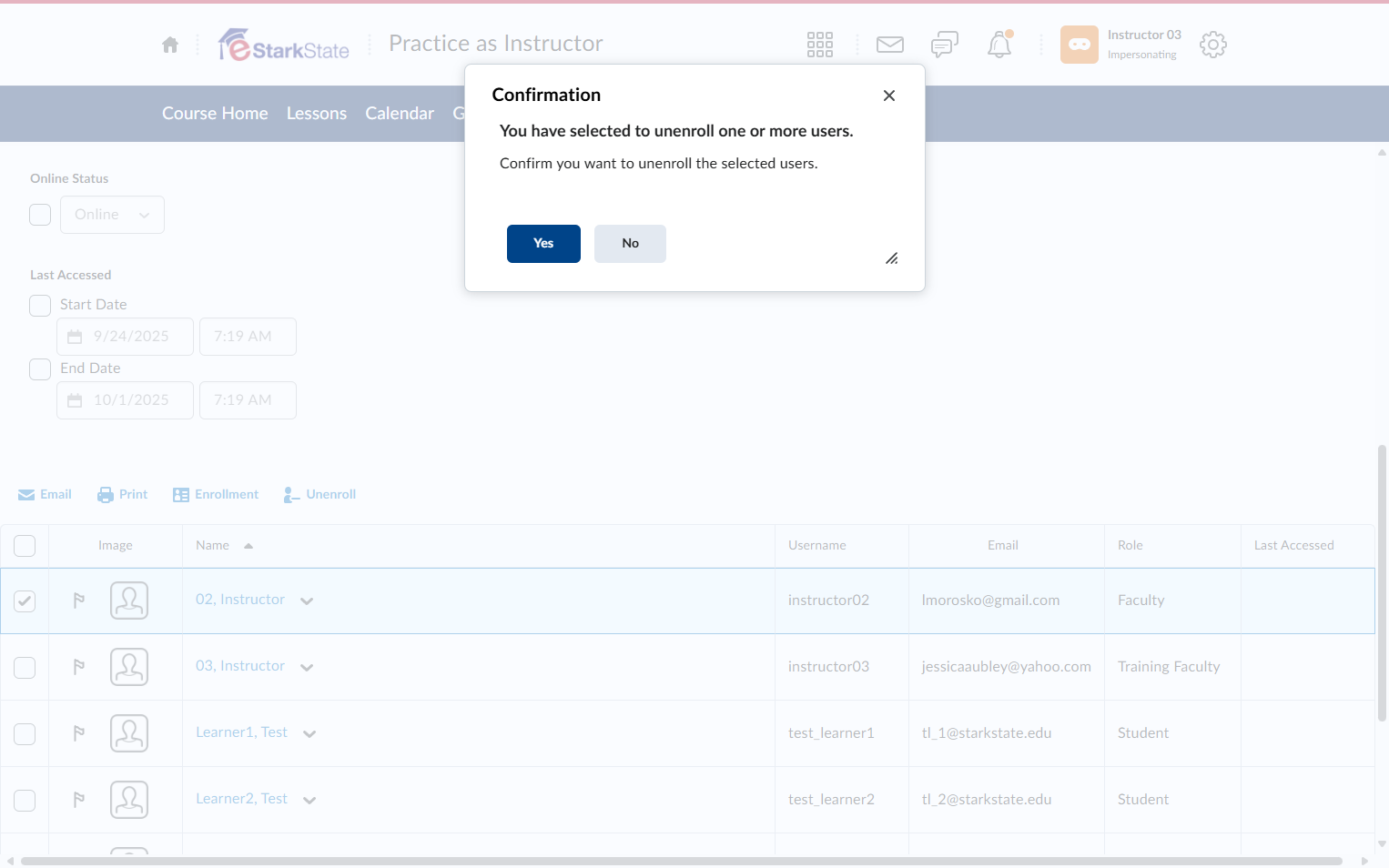Open the subscription alerts chat icon
Screen dimensions: 1389x868
[x=945, y=45]
